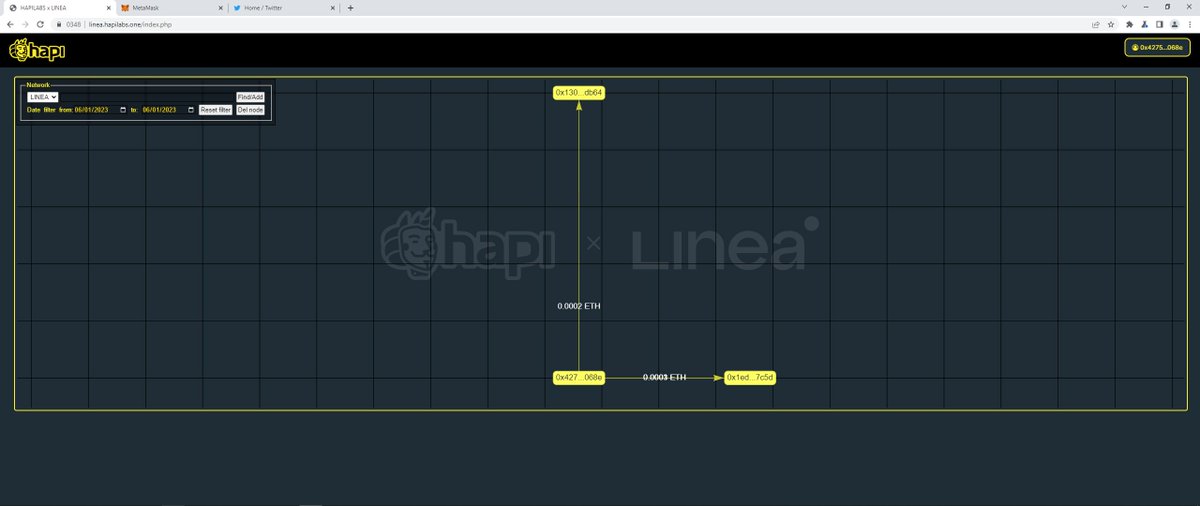This screenshot has height=506, width=1200.
Task: Switch to the MetaMask tab
Action: tap(170, 7)
